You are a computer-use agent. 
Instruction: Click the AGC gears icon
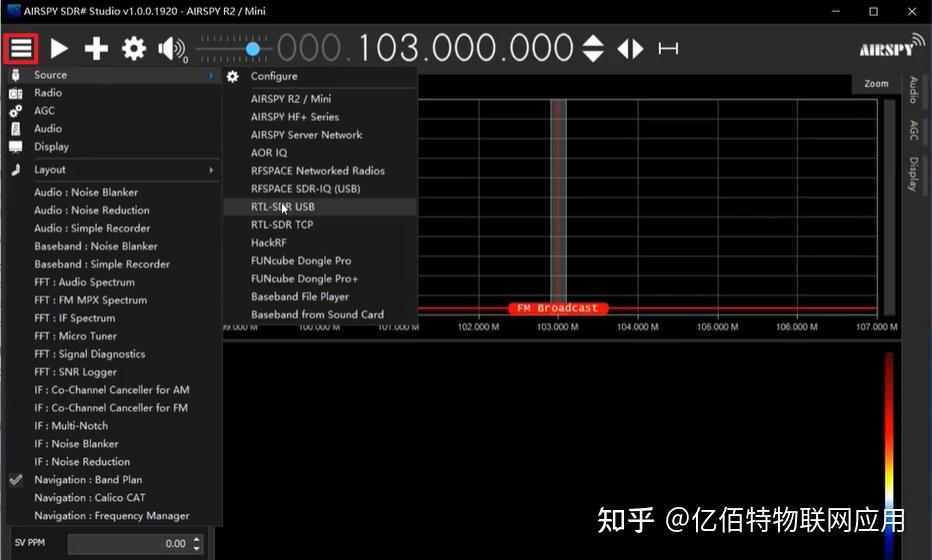click(x=15, y=111)
